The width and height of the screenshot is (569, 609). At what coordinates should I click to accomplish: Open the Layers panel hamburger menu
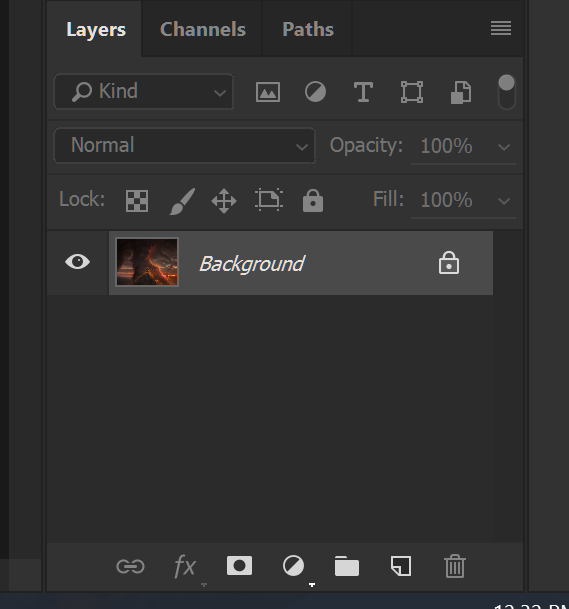click(501, 28)
